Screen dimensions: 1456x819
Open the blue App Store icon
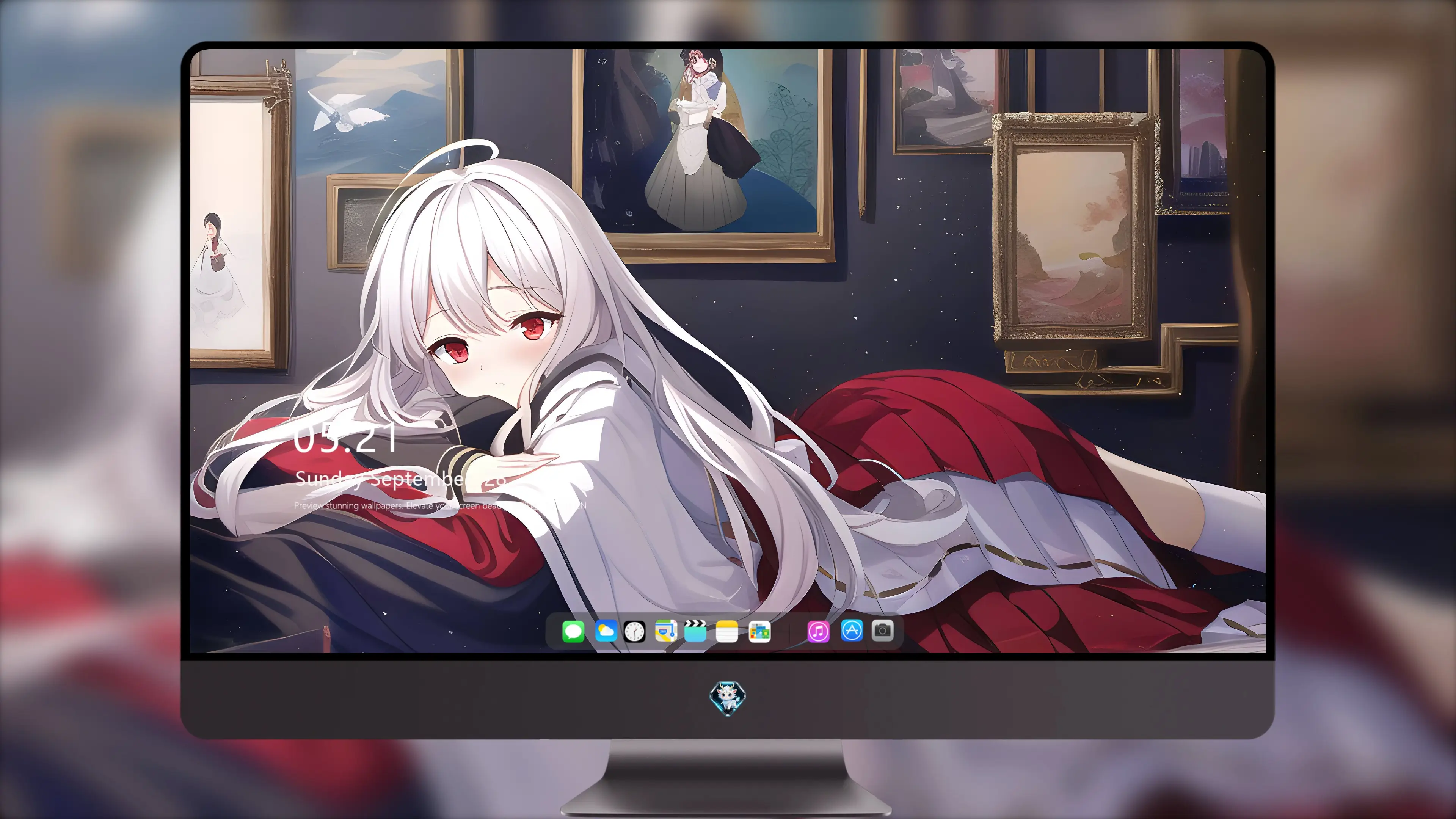(x=852, y=630)
